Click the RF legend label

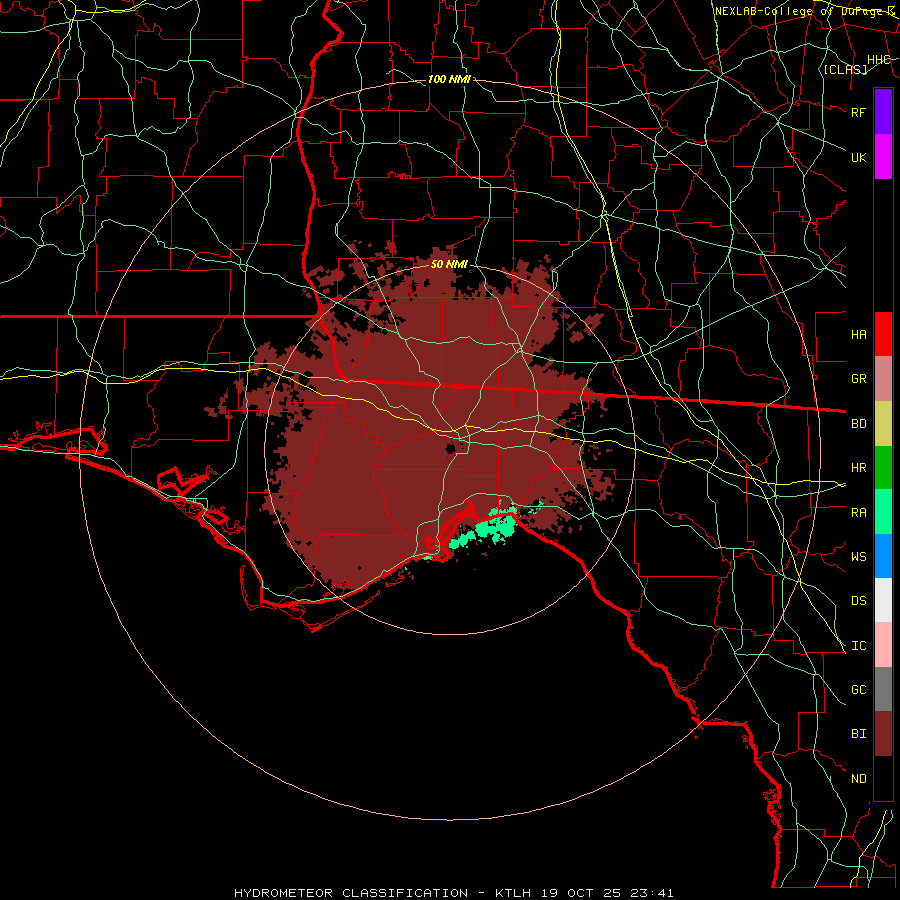coord(858,112)
